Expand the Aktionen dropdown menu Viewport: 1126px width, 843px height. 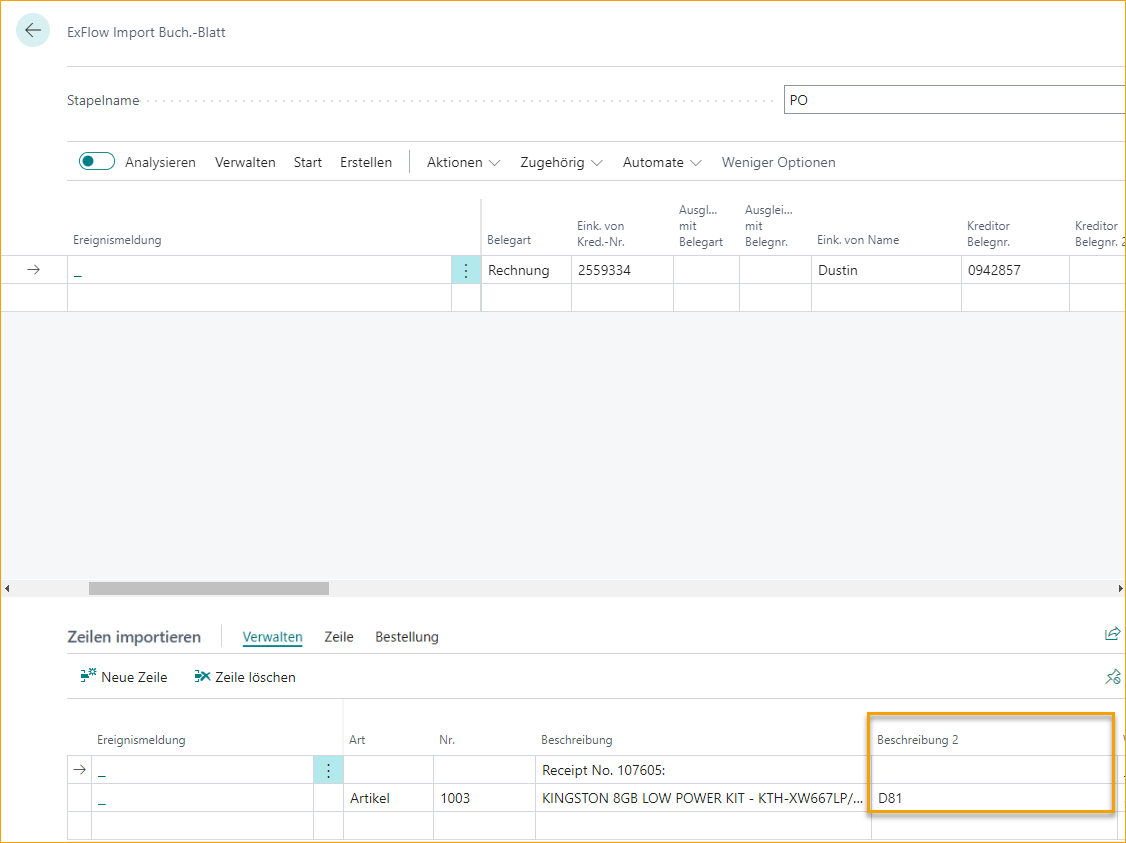[463, 162]
